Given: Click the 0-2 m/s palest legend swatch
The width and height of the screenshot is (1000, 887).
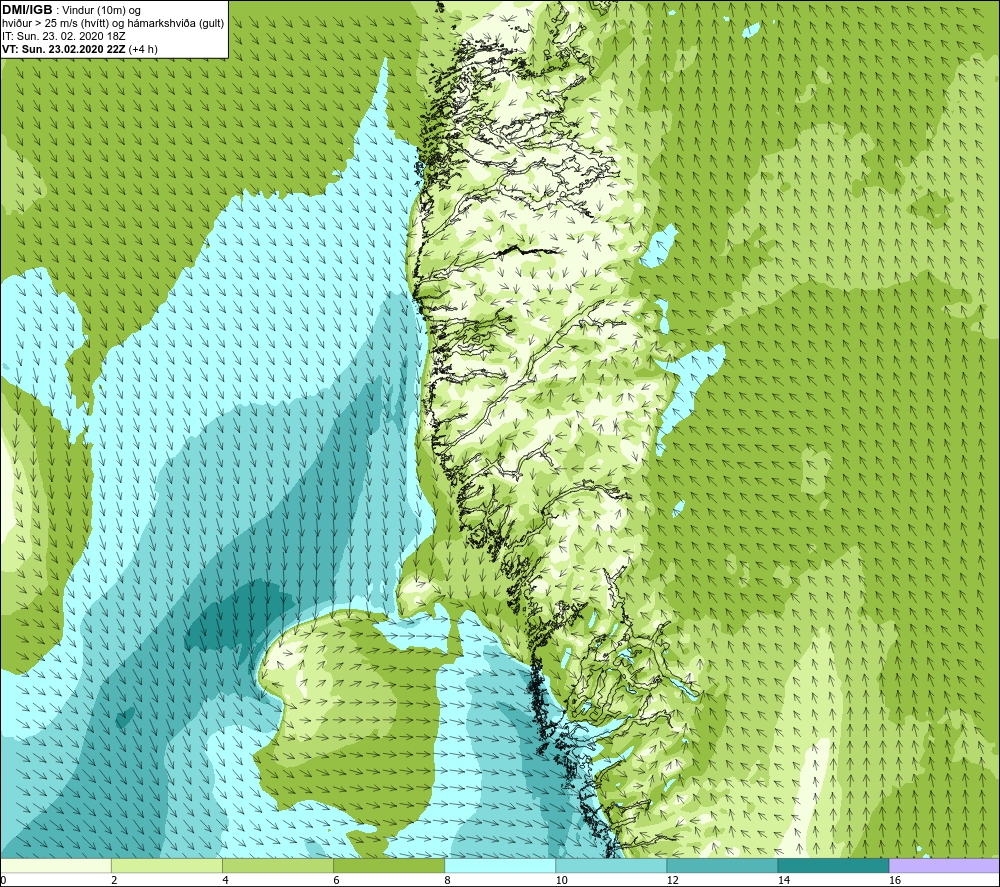Looking at the screenshot, I should pos(55,865).
